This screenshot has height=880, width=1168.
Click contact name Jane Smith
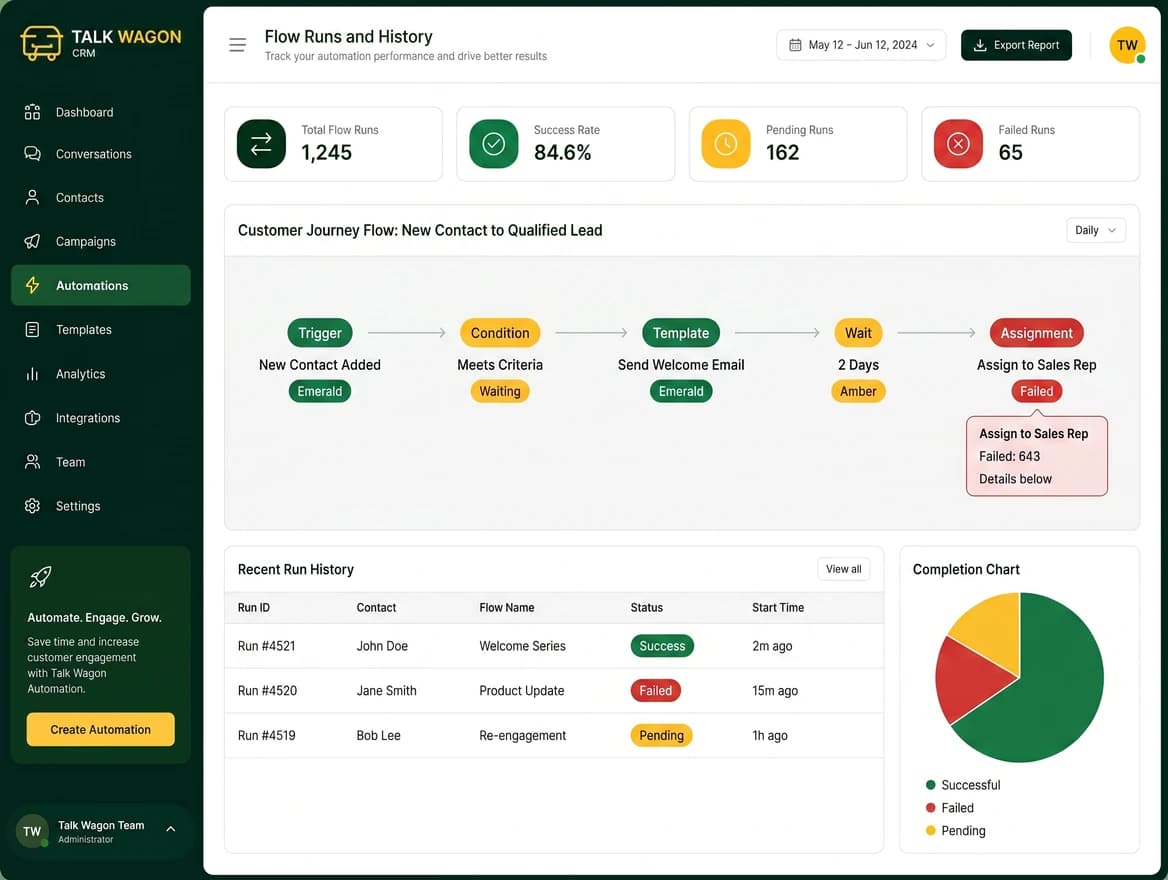tap(386, 691)
